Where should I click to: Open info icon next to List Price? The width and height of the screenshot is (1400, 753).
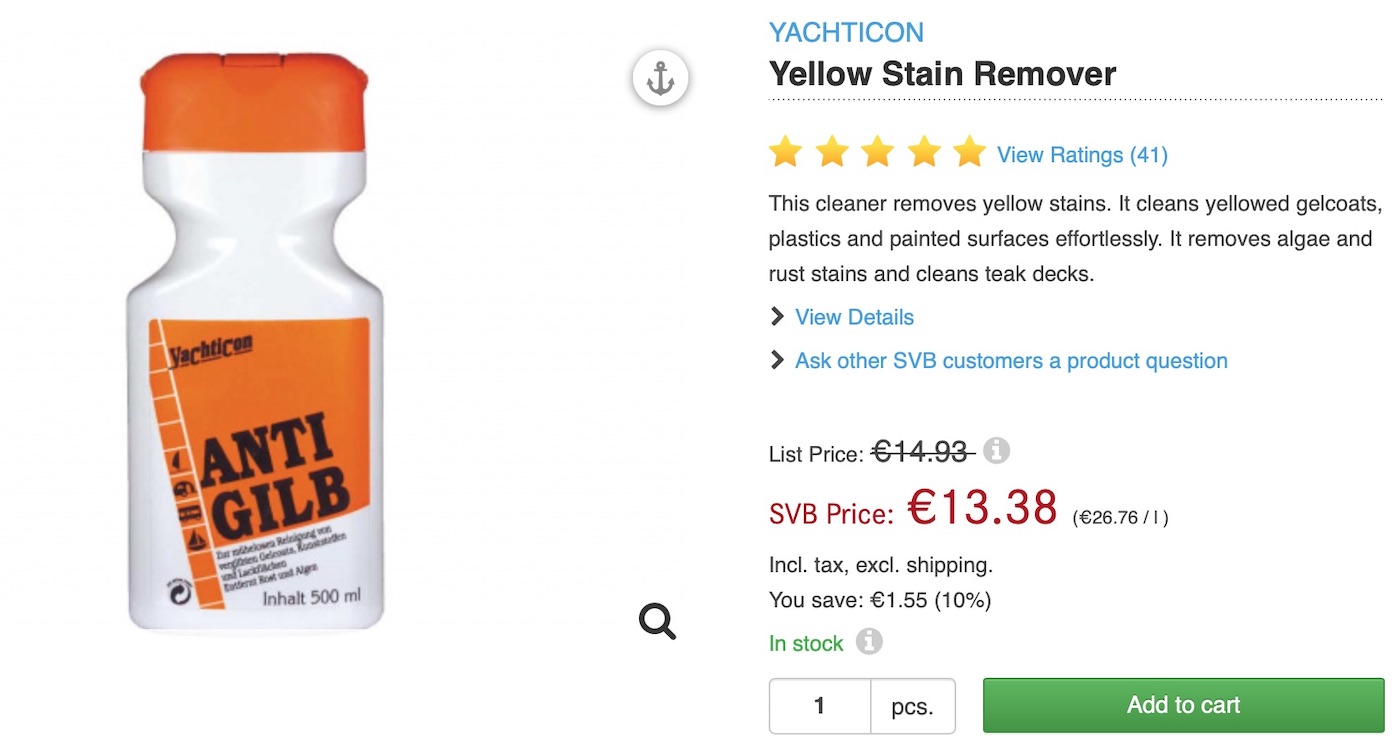click(996, 451)
